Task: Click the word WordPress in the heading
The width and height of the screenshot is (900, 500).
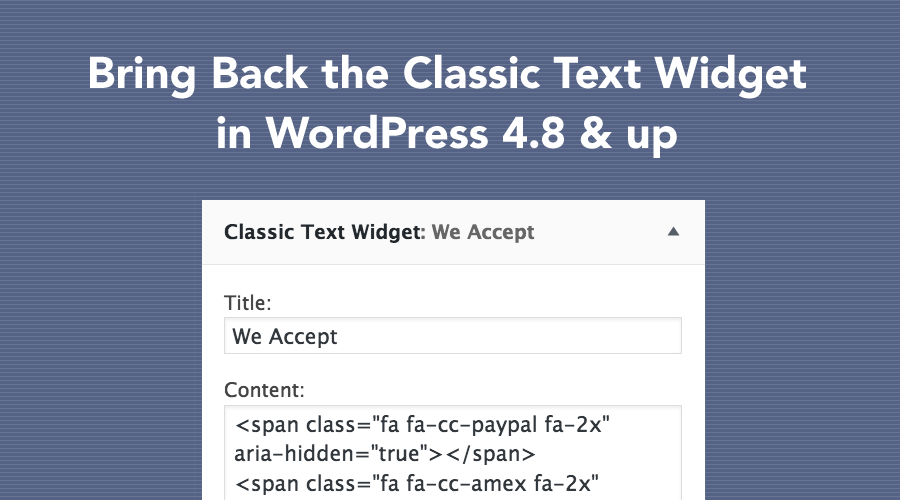Action: point(377,134)
